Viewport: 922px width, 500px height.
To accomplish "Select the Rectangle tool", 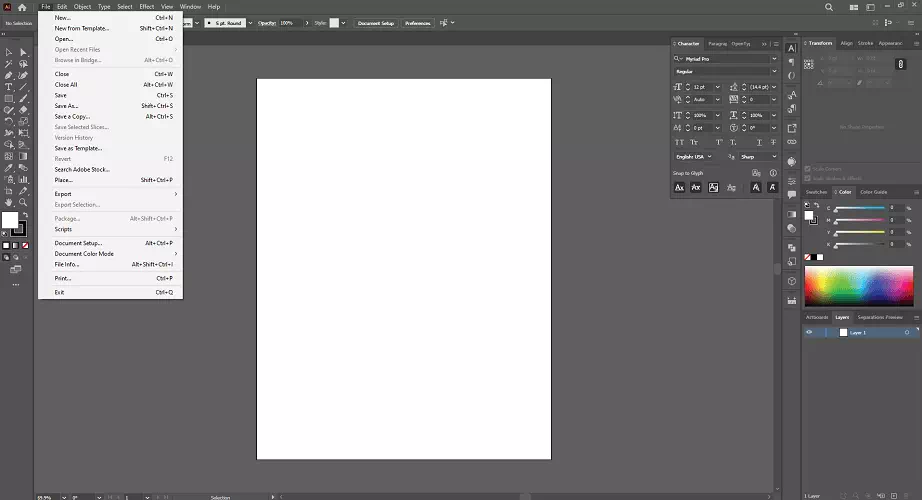I will pos(9,99).
